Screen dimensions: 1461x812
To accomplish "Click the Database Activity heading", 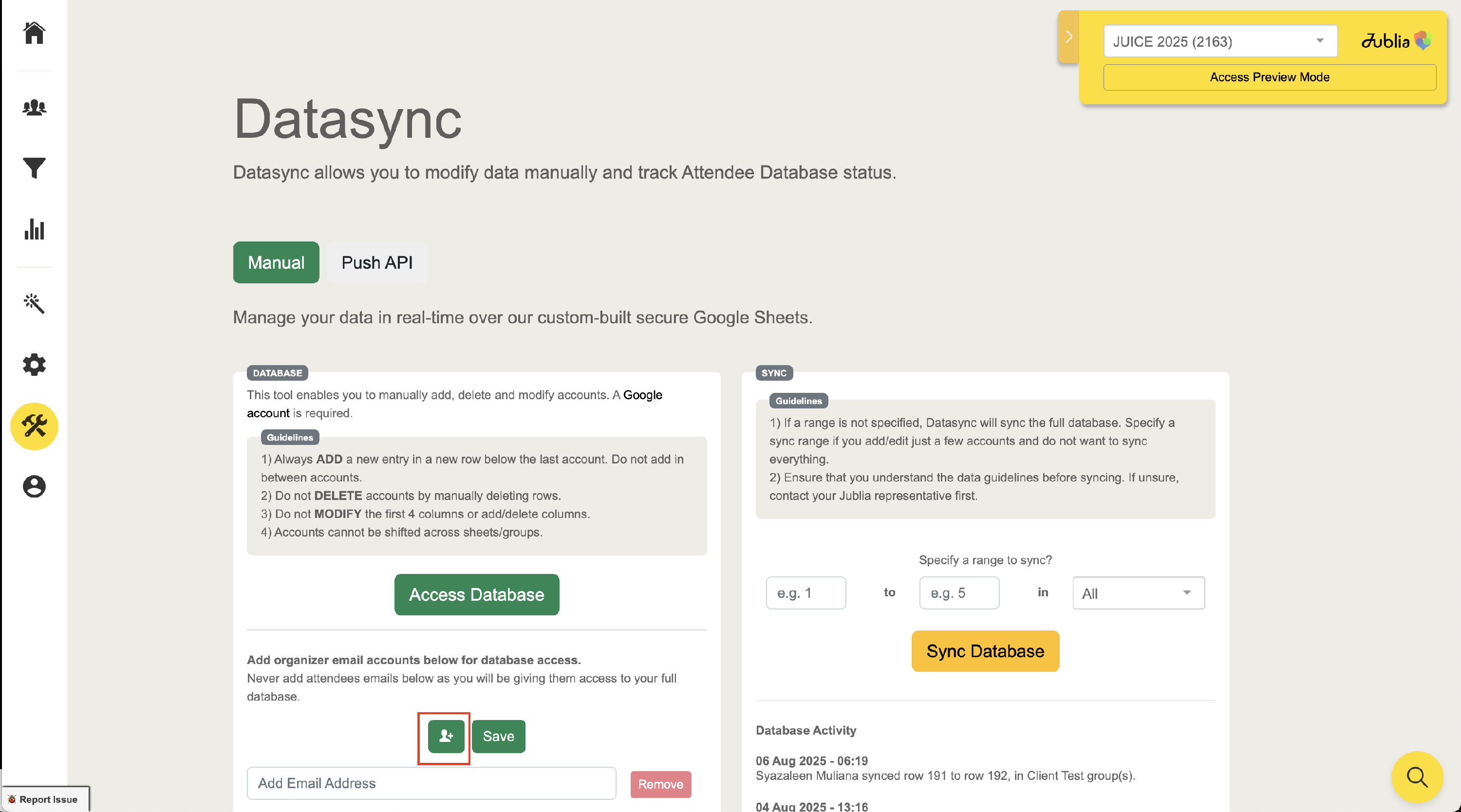I will point(806,730).
